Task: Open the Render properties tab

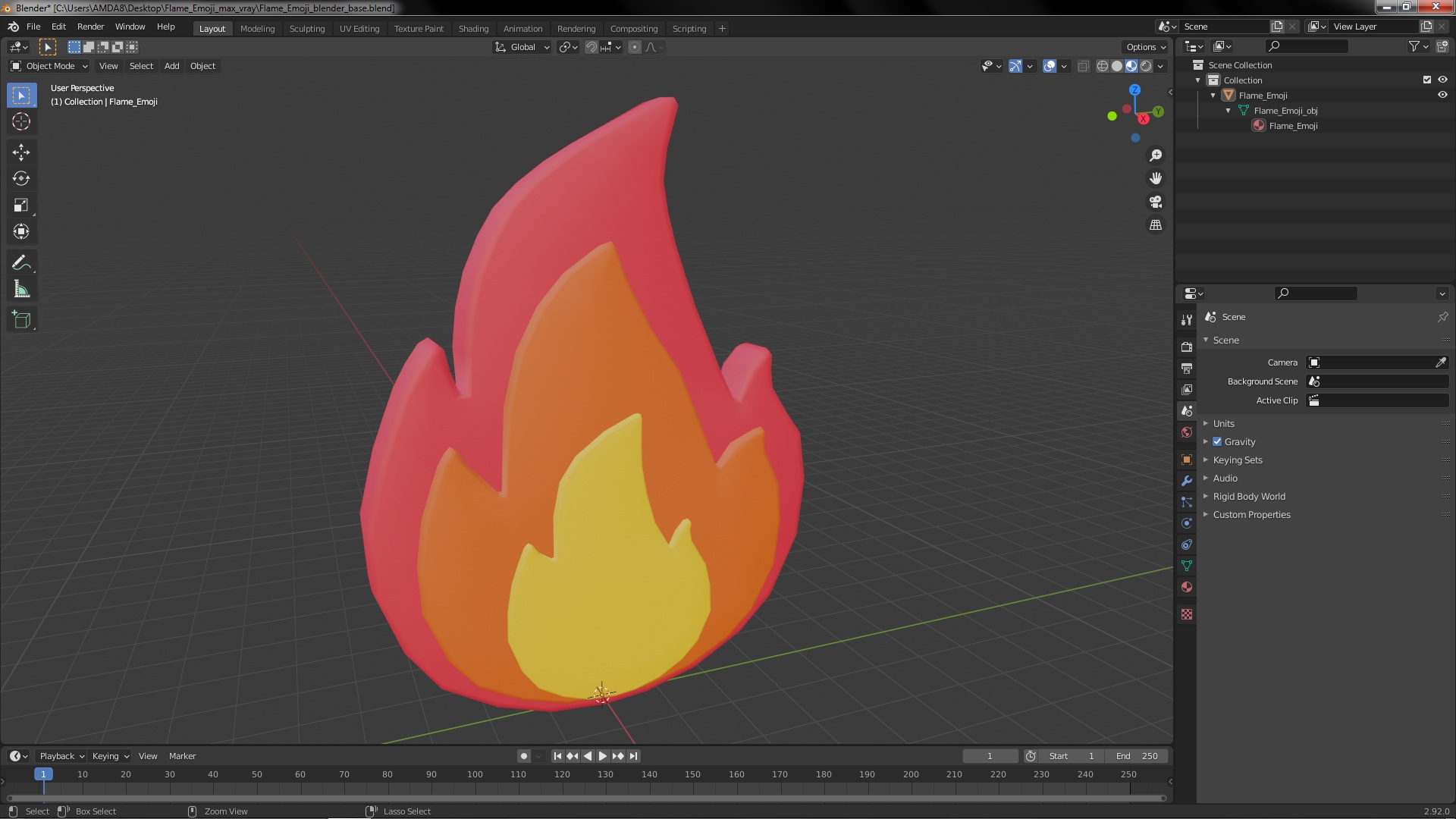Action: pyautogui.click(x=1187, y=347)
